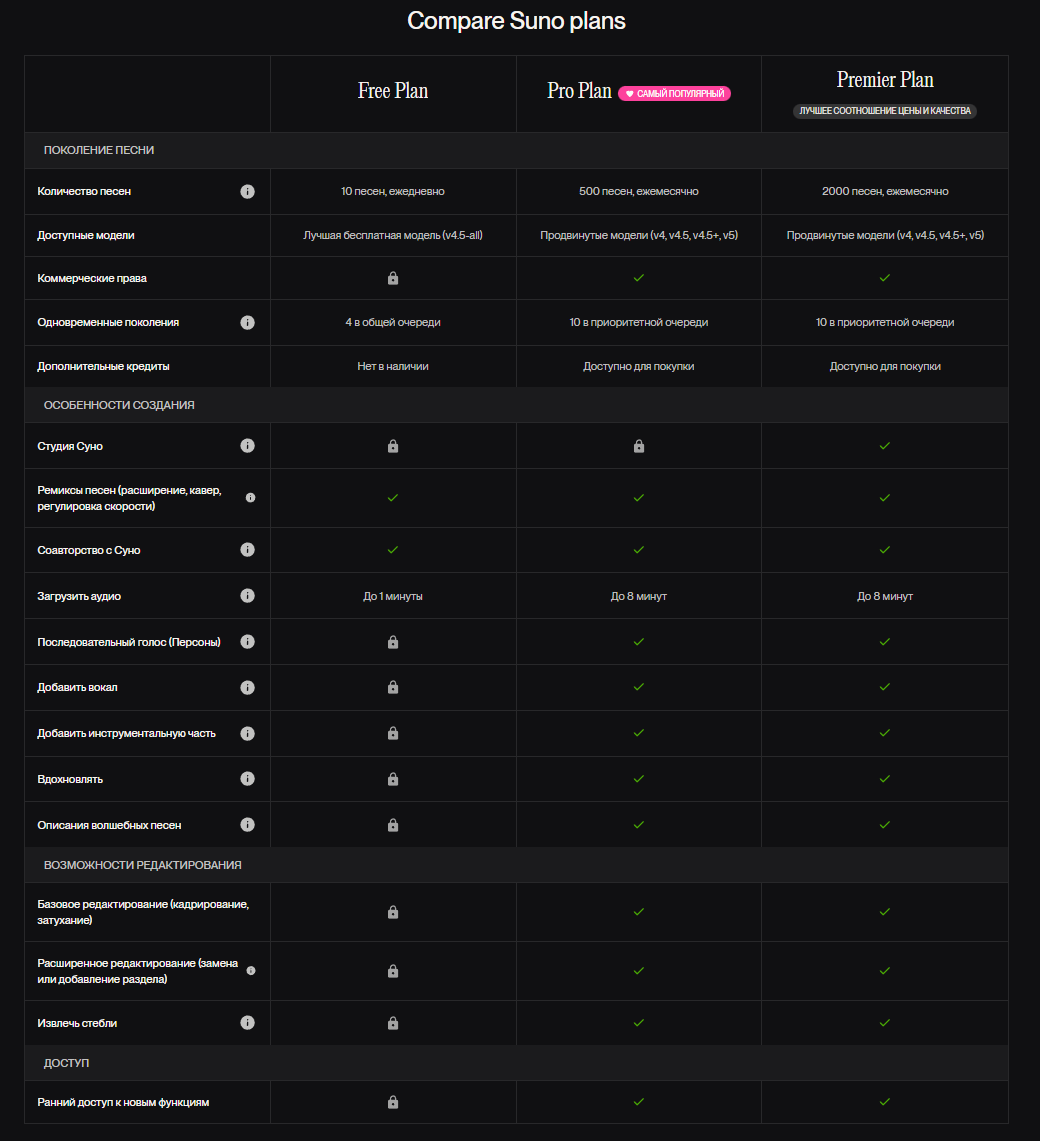Select the Free Plan column header
The width and height of the screenshot is (1040, 1141).
click(x=393, y=91)
